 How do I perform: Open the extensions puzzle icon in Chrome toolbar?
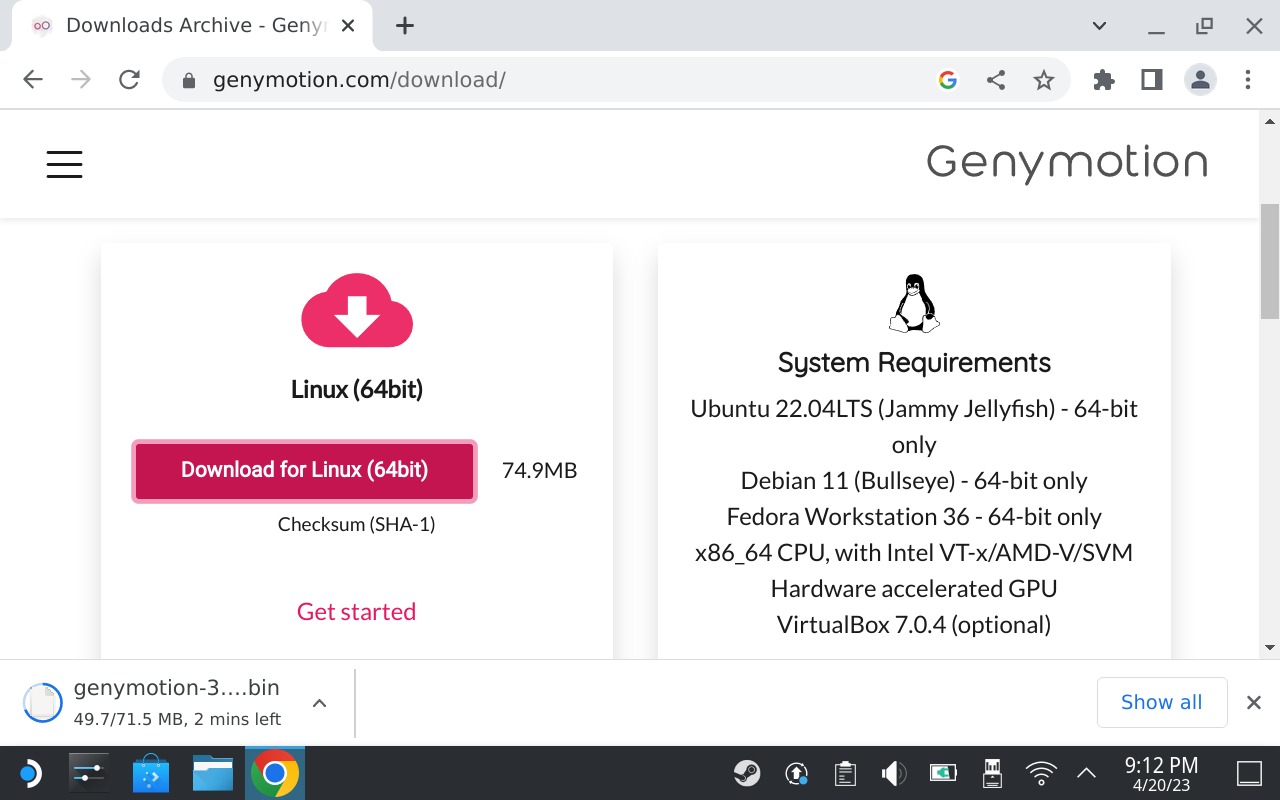(1103, 79)
